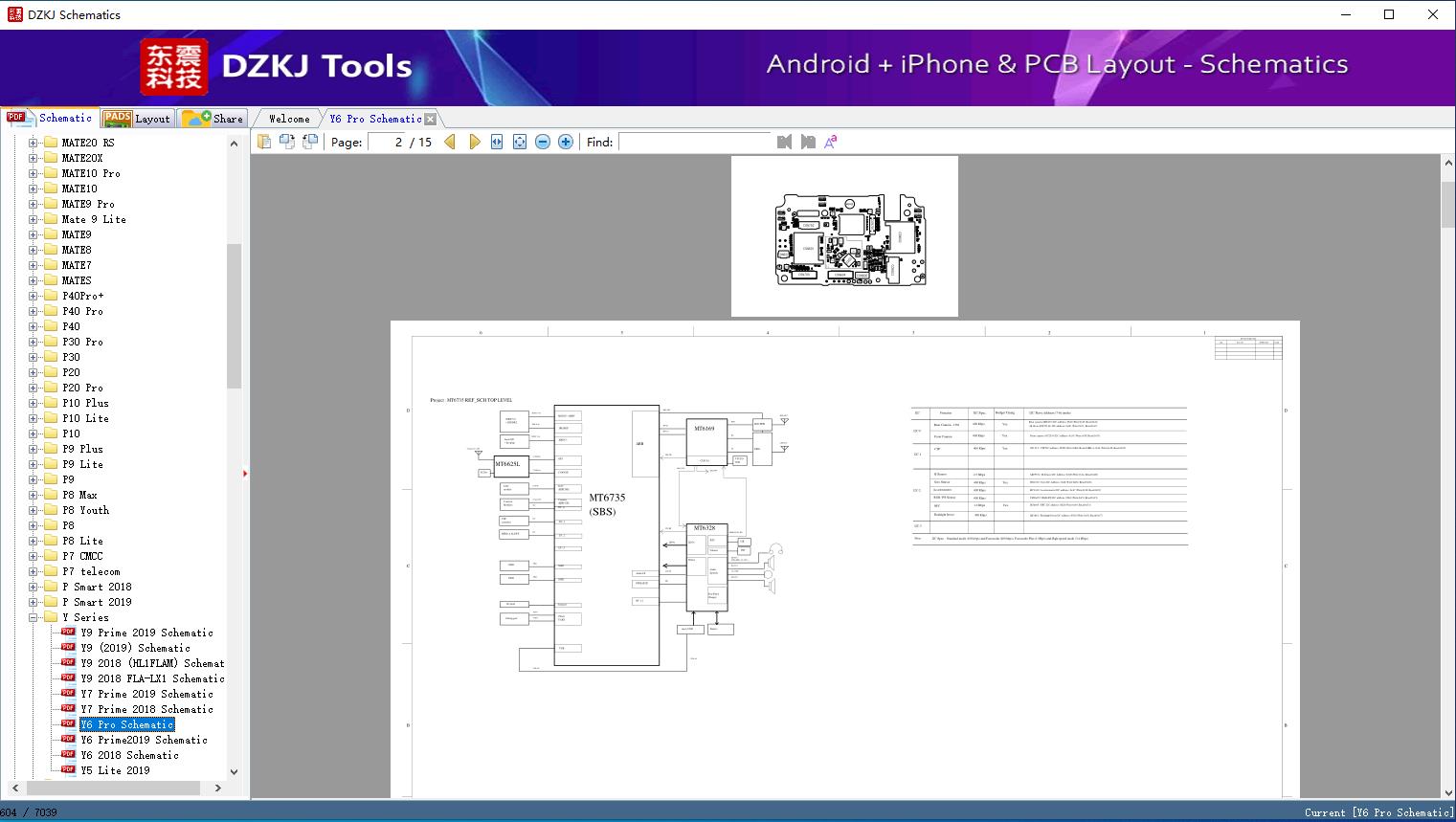
Task: Close the Y6 Pro Schematic tab
Action: tap(431, 120)
